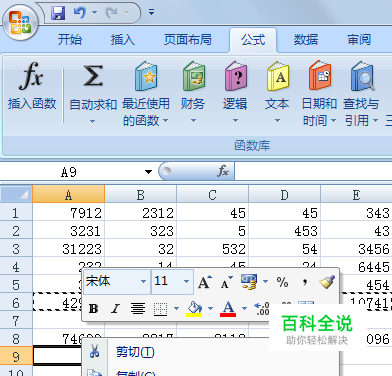Viewport: 392px width, 376px height.
Task: Click cell containing 3456
Action: (x=356, y=249)
